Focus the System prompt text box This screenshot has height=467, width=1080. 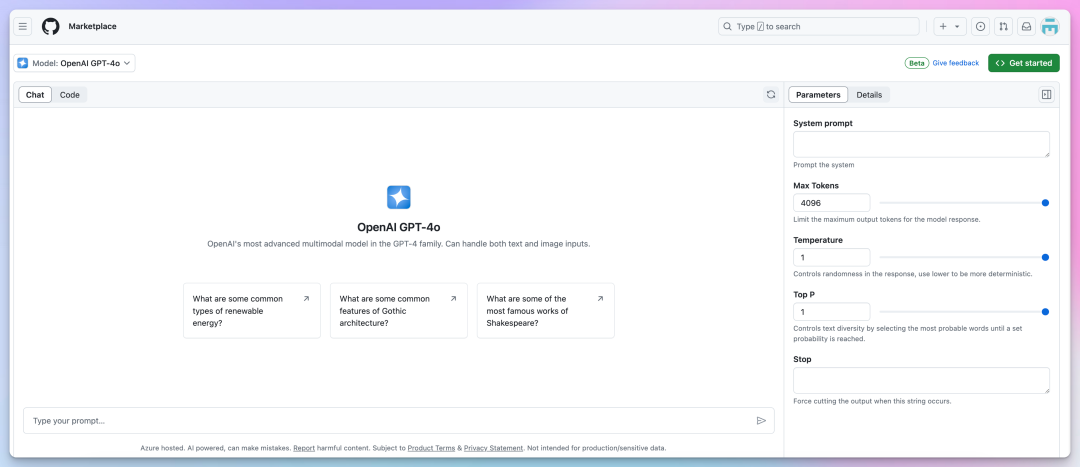click(921, 144)
